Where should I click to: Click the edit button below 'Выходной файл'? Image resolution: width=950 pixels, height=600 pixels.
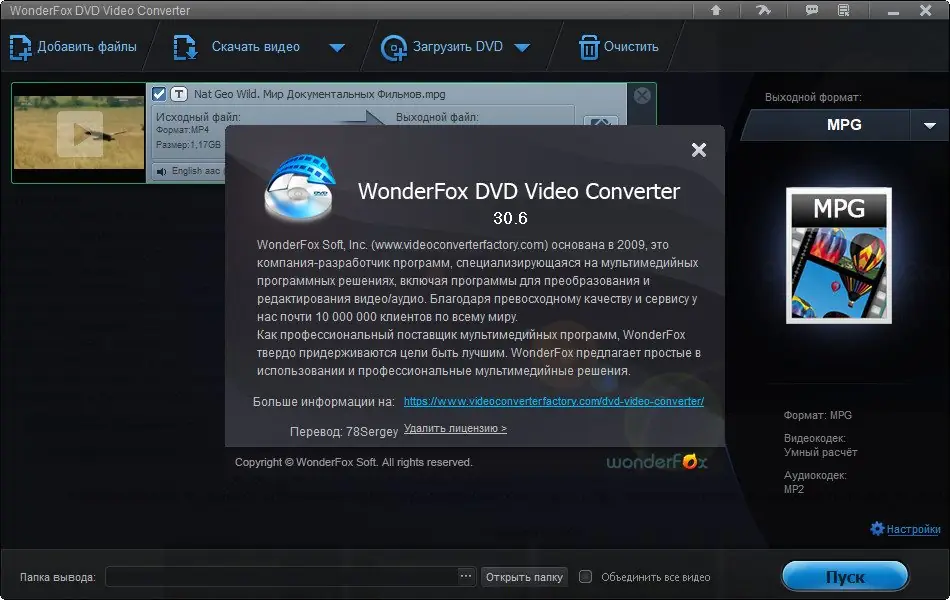[x=600, y=121]
